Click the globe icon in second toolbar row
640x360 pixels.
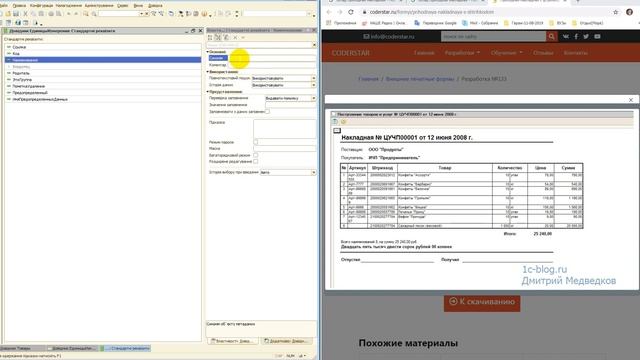pyautogui.click(x=18, y=23)
